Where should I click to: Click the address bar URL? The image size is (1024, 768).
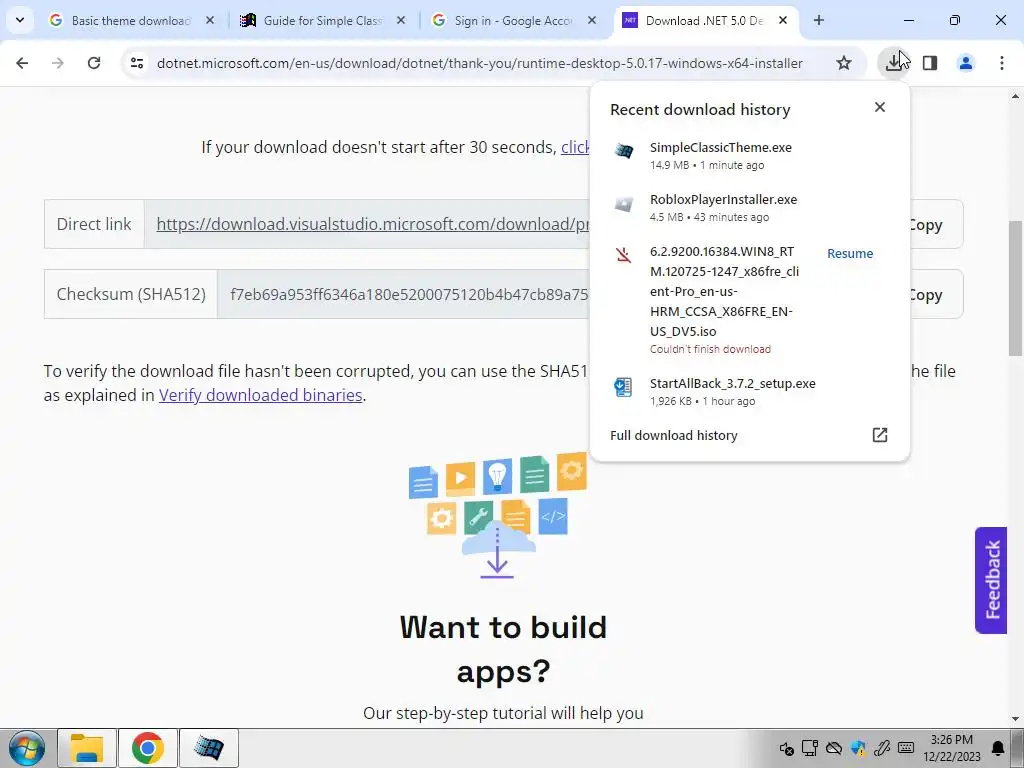pos(479,63)
